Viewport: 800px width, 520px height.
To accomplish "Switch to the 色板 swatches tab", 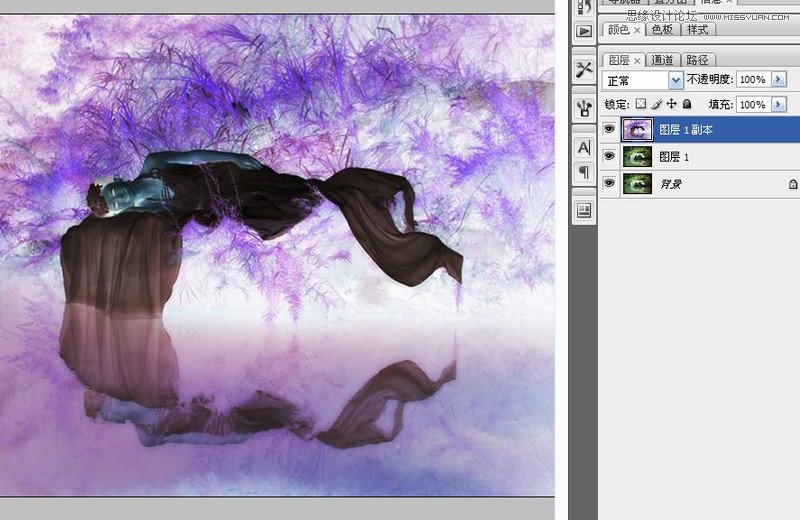I will click(662, 30).
